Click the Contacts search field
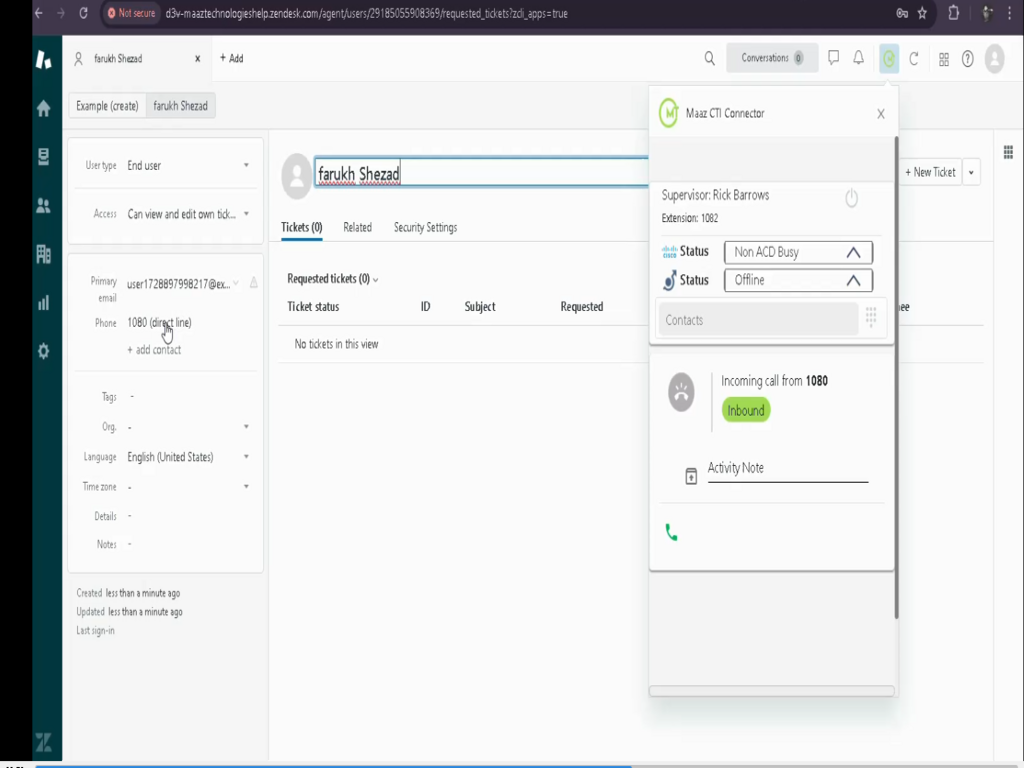The image size is (1024, 768). pyautogui.click(x=758, y=320)
